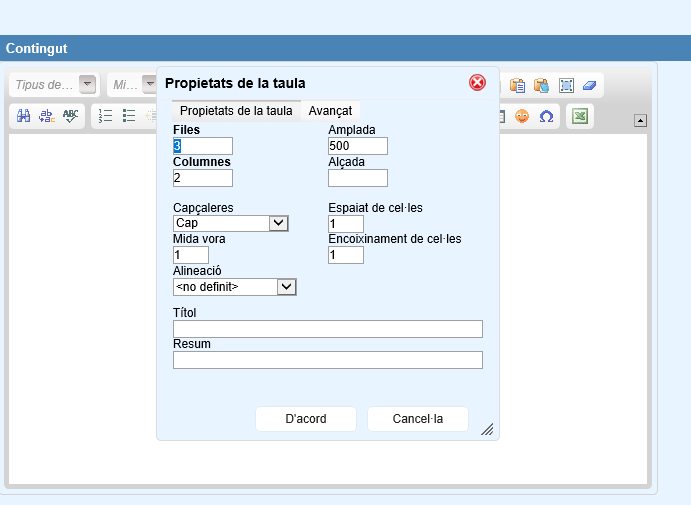
Task: Click the green Excel spreadsheet icon
Action: click(x=579, y=116)
